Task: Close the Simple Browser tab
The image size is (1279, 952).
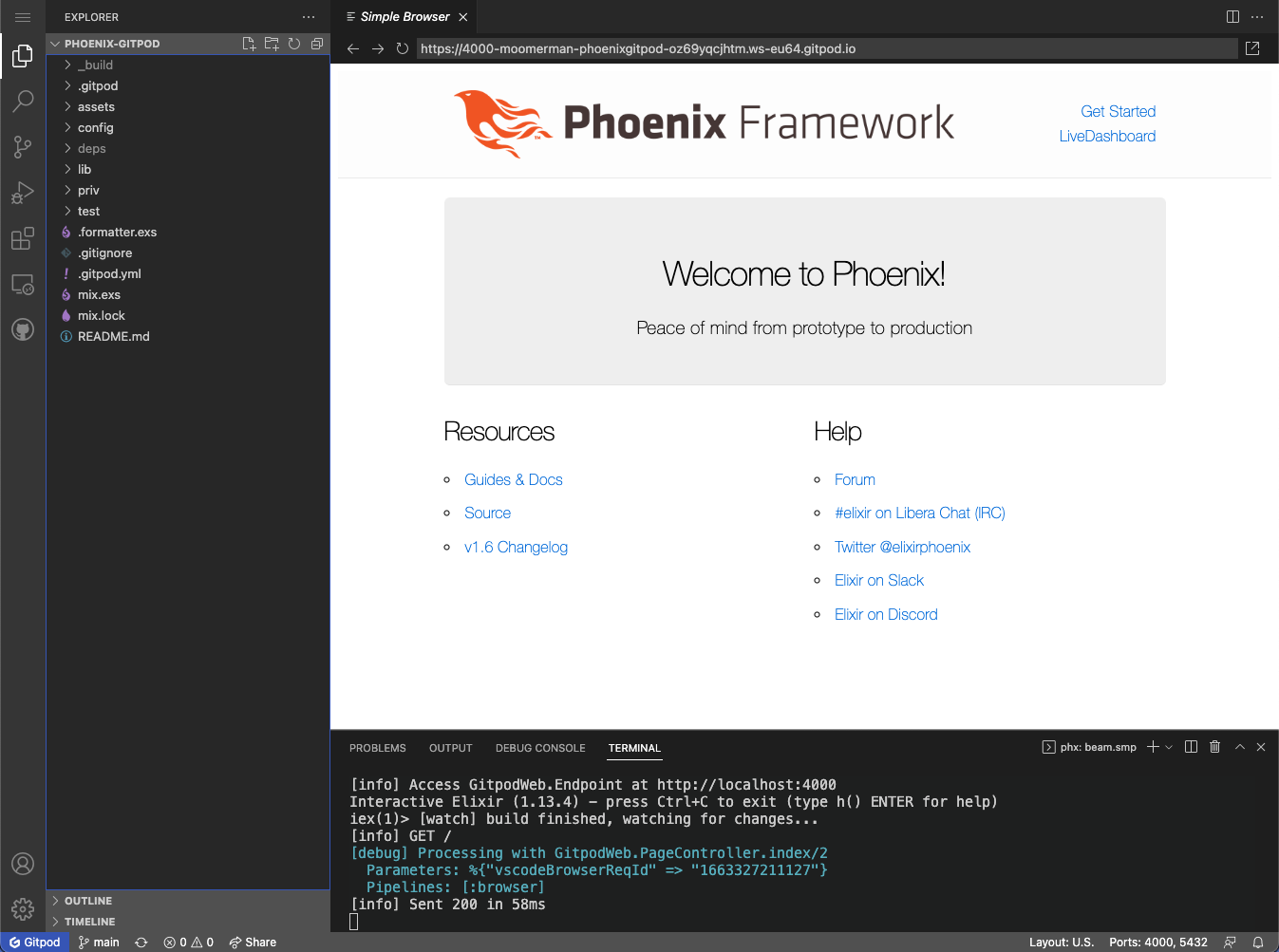Action: pos(463,17)
